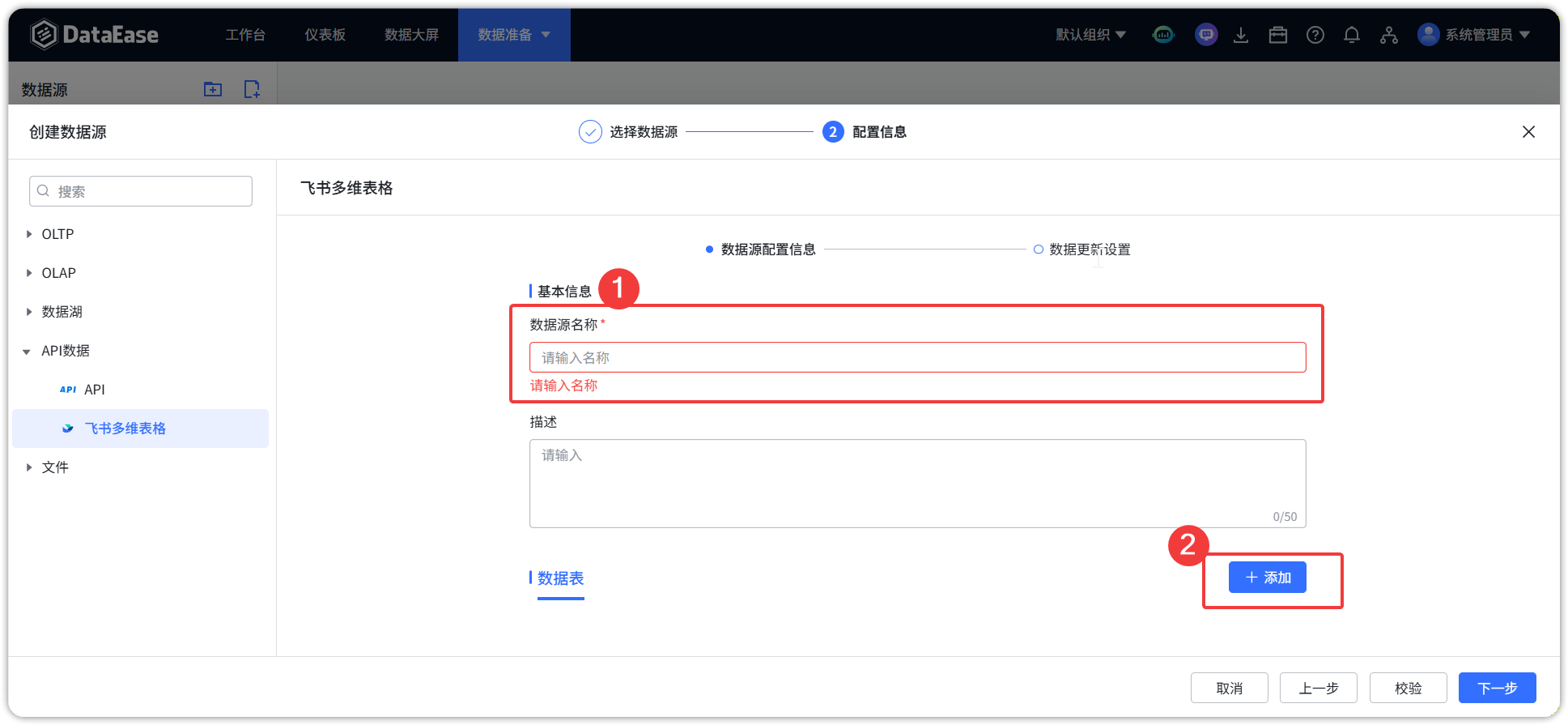
Task: Focus the 搜索 box in sidebar
Action: (x=141, y=191)
